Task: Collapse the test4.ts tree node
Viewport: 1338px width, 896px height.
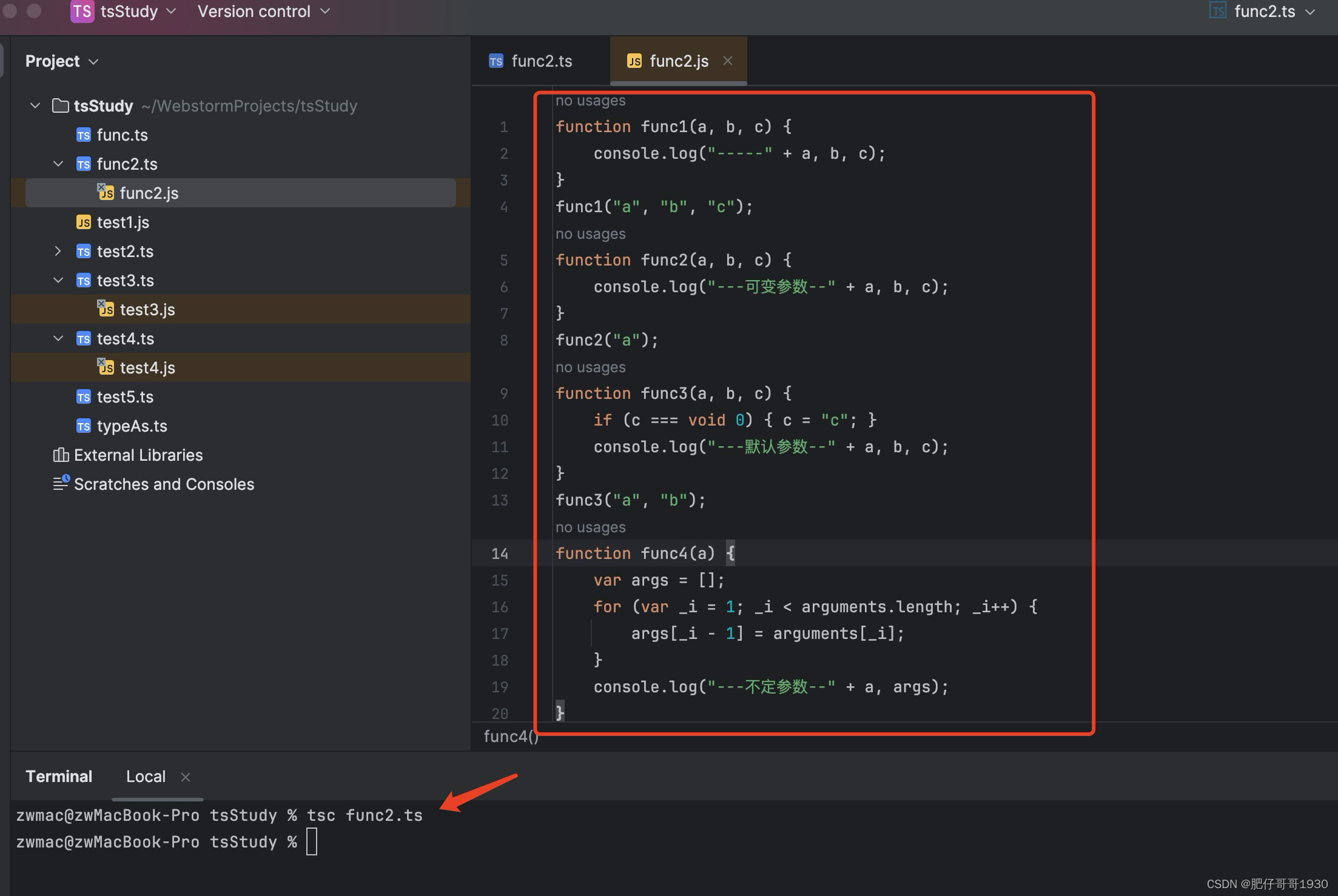Action: pyautogui.click(x=58, y=338)
